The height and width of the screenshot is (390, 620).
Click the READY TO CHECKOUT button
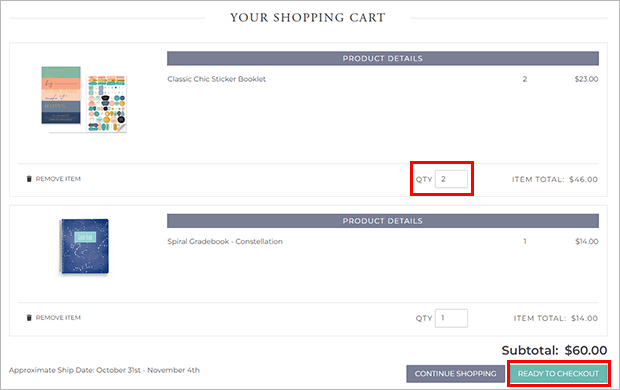click(x=558, y=374)
